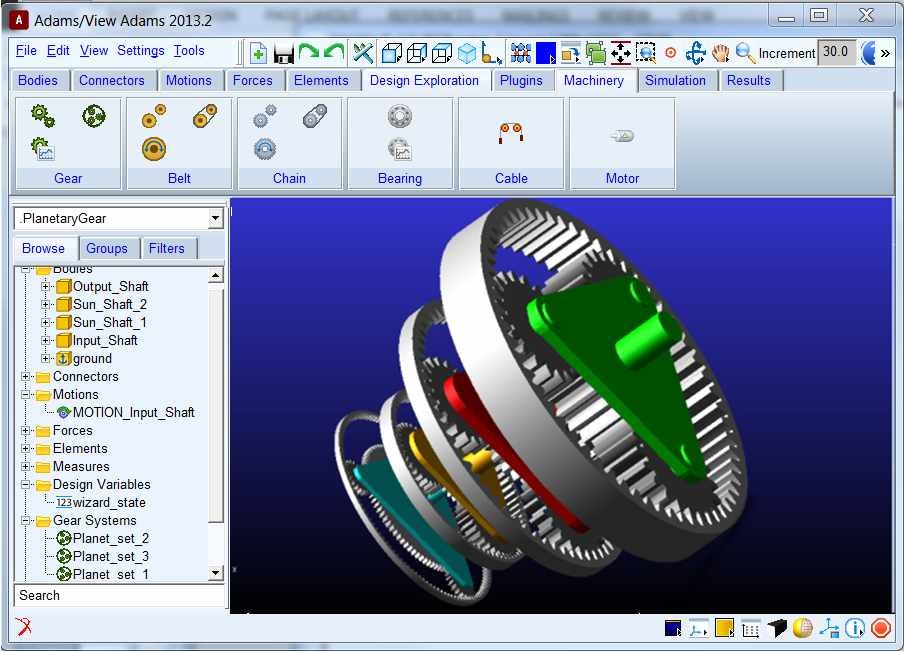Viewport: 904px width, 652px height.
Task: Open the gear output icon in the Gear group
Action: tap(43, 149)
